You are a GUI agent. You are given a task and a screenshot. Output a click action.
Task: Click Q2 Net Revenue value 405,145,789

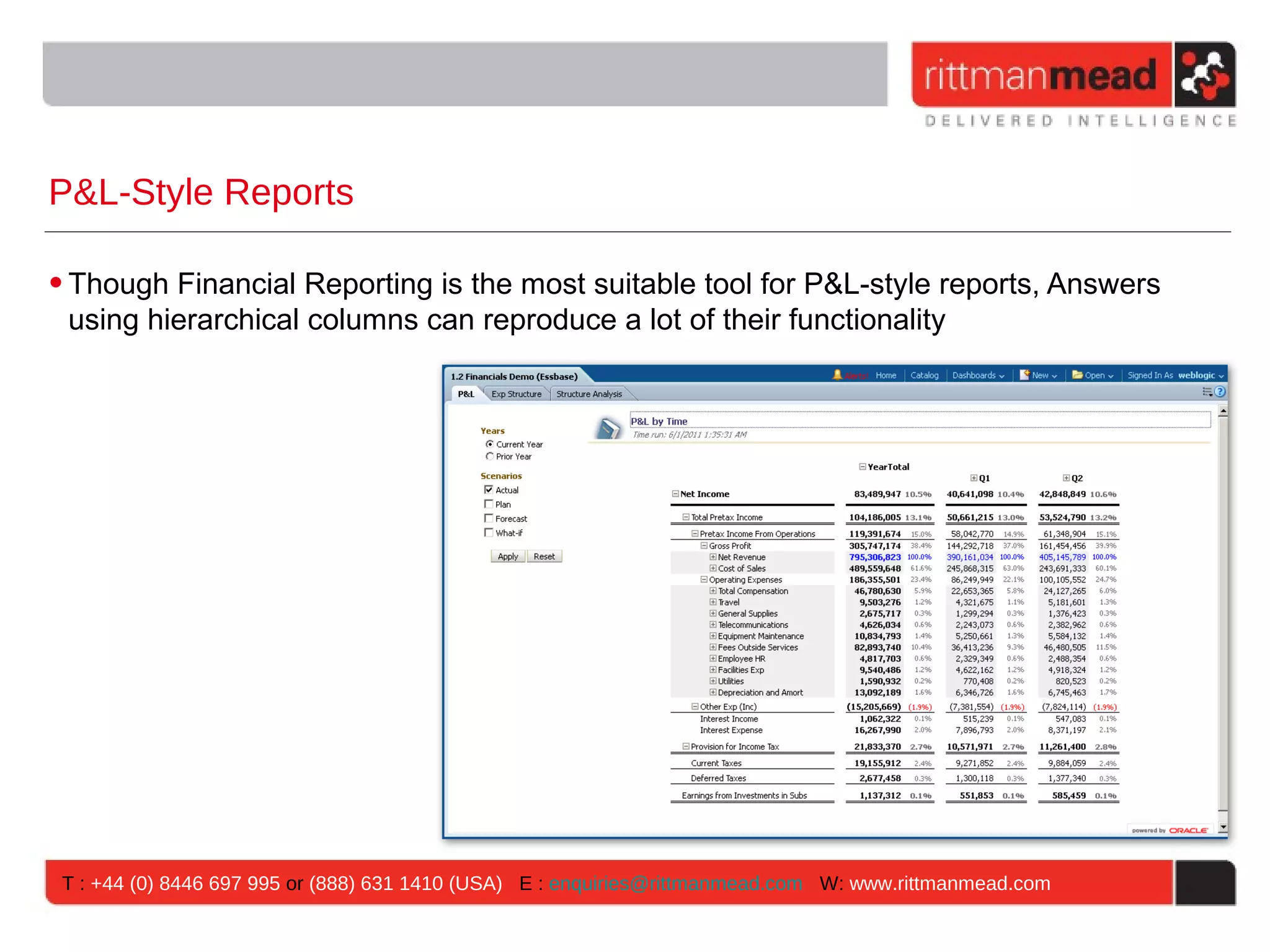click(x=1062, y=557)
